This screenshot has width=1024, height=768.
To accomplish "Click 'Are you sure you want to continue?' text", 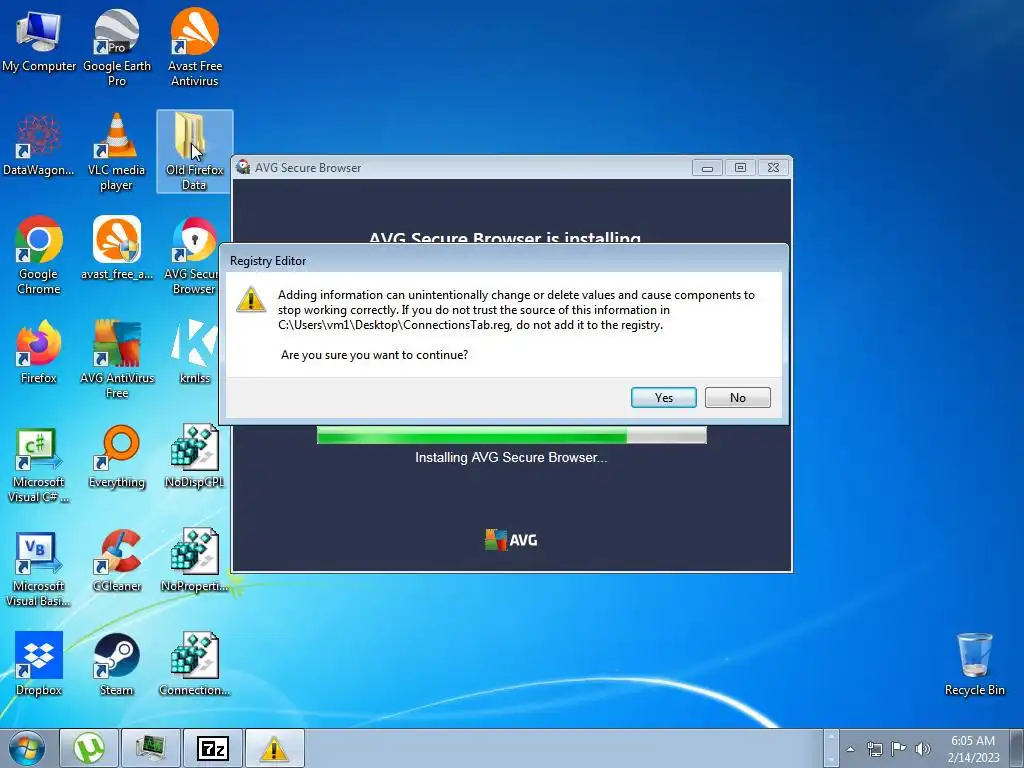I will click(x=374, y=355).
